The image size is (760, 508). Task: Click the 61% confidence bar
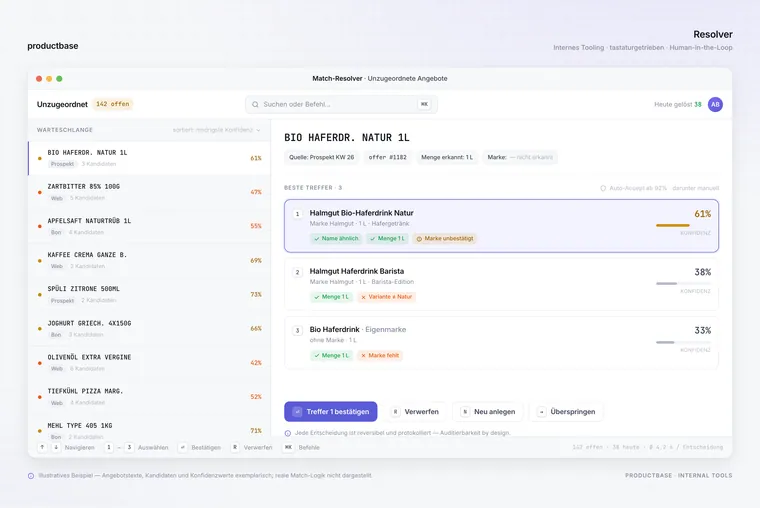pyautogui.click(x=672, y=225)
